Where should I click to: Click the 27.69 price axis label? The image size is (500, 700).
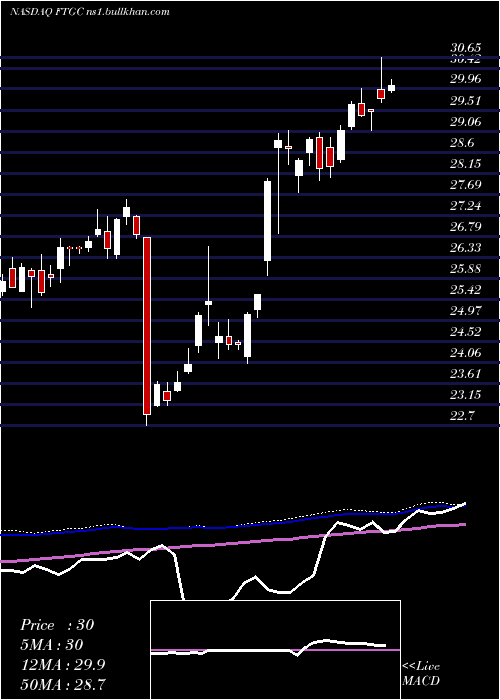(x=466, y=185)
